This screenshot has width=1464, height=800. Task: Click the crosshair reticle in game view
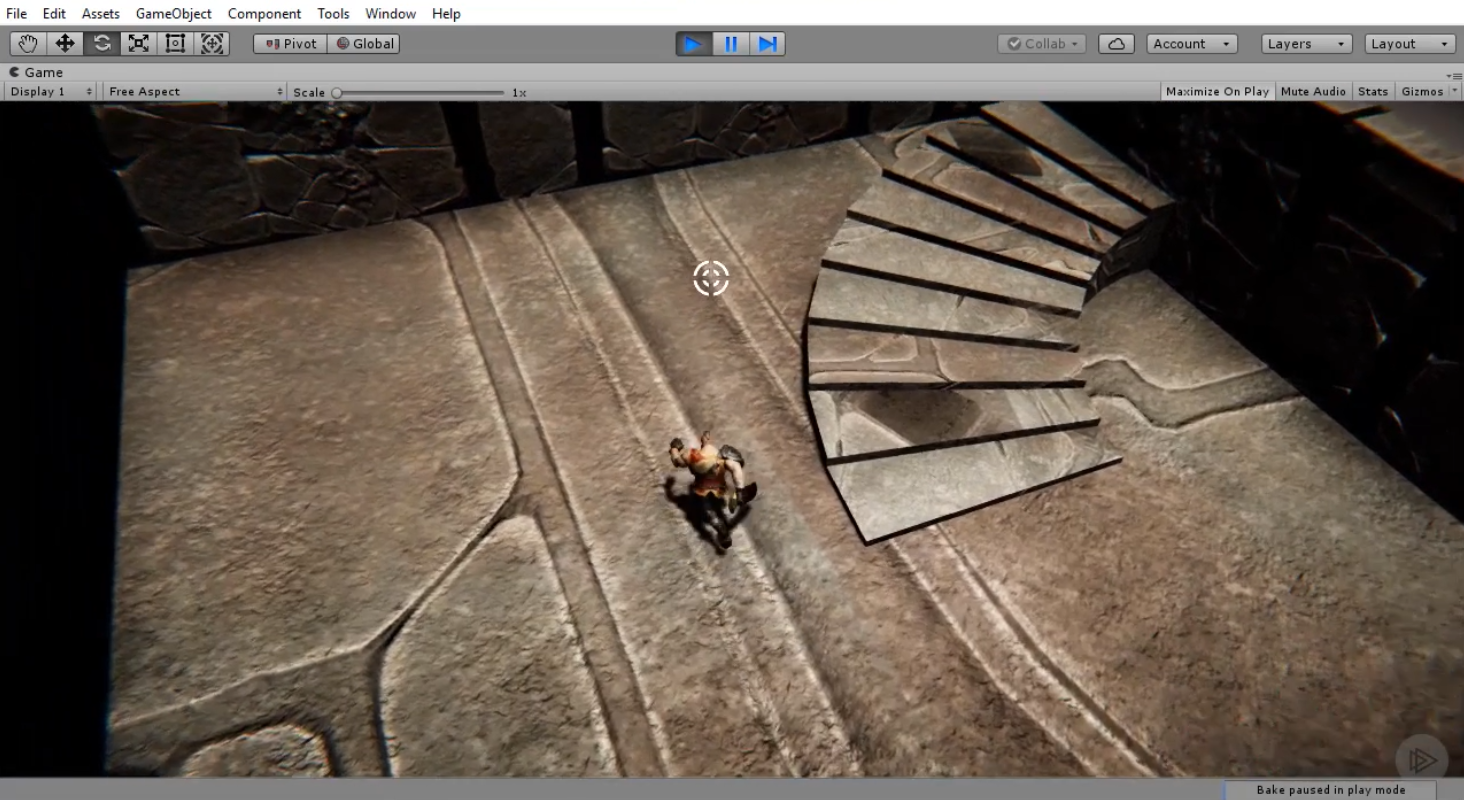[x=711, y=279]
